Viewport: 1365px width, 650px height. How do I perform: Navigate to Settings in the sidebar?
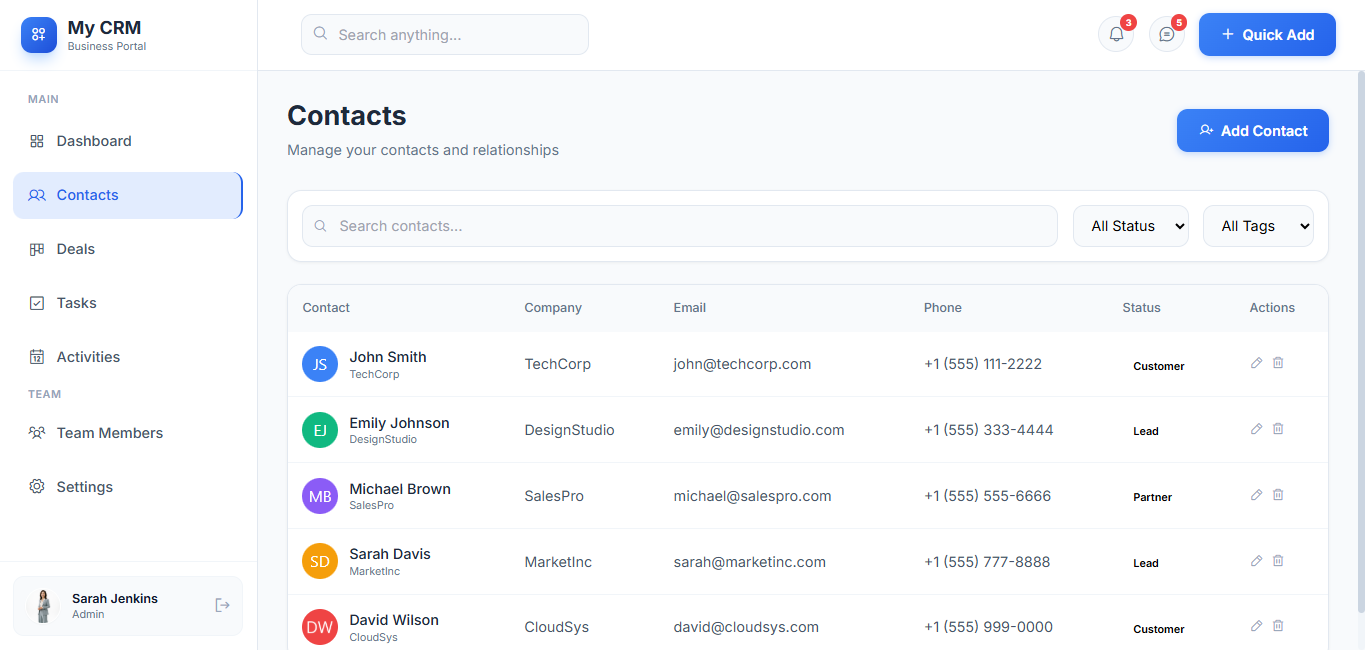(x=85, y=487)
